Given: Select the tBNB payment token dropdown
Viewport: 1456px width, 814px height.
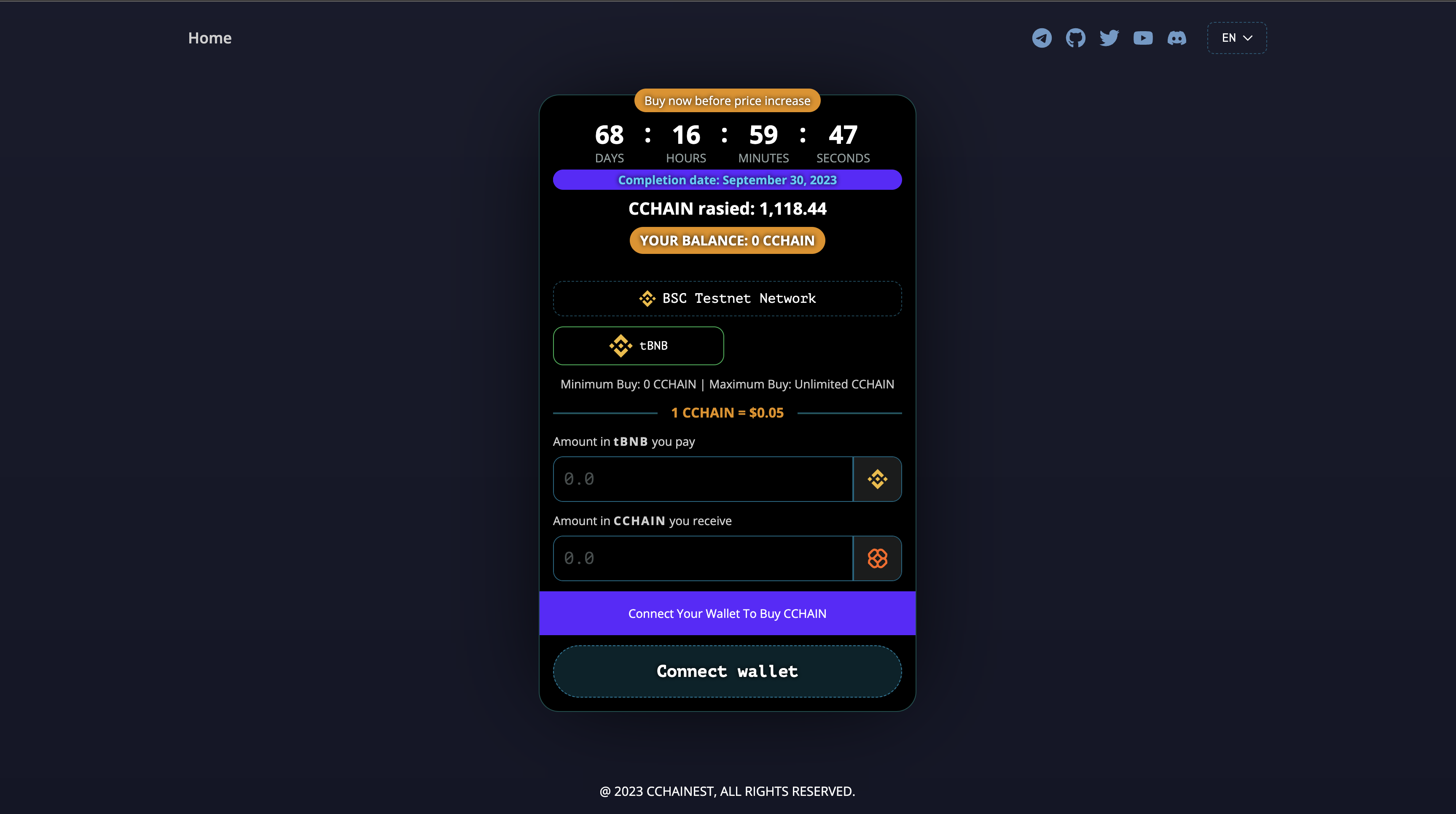Looking at the screenshot, I should tap(638, 345).
